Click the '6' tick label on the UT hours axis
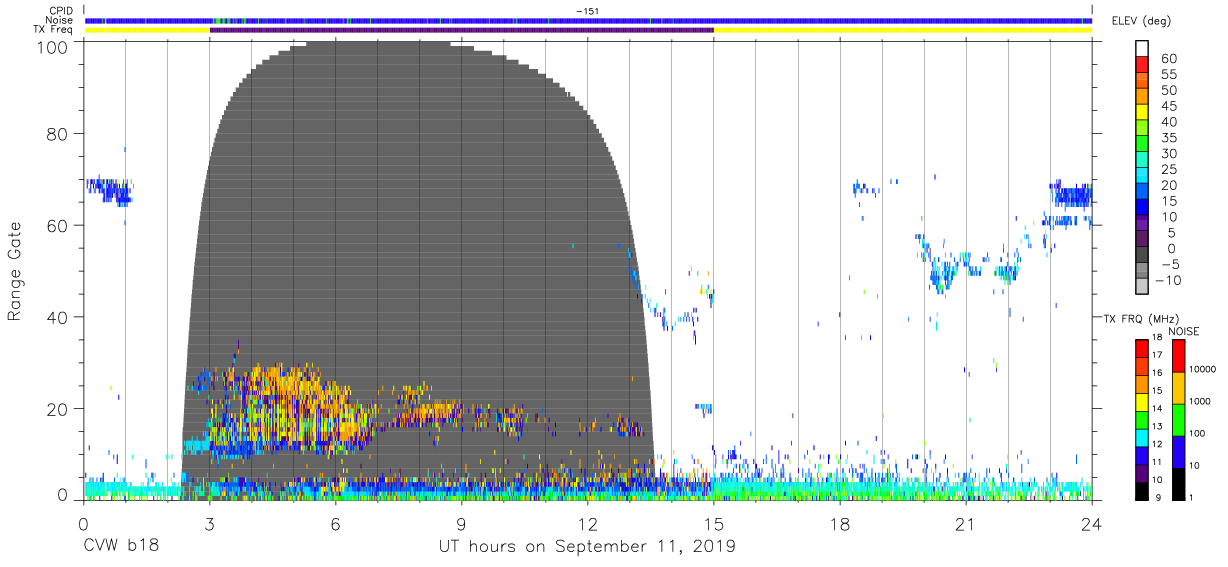Image resolution: width=1228 pixels, height=567 pixels. coord(336,524)
